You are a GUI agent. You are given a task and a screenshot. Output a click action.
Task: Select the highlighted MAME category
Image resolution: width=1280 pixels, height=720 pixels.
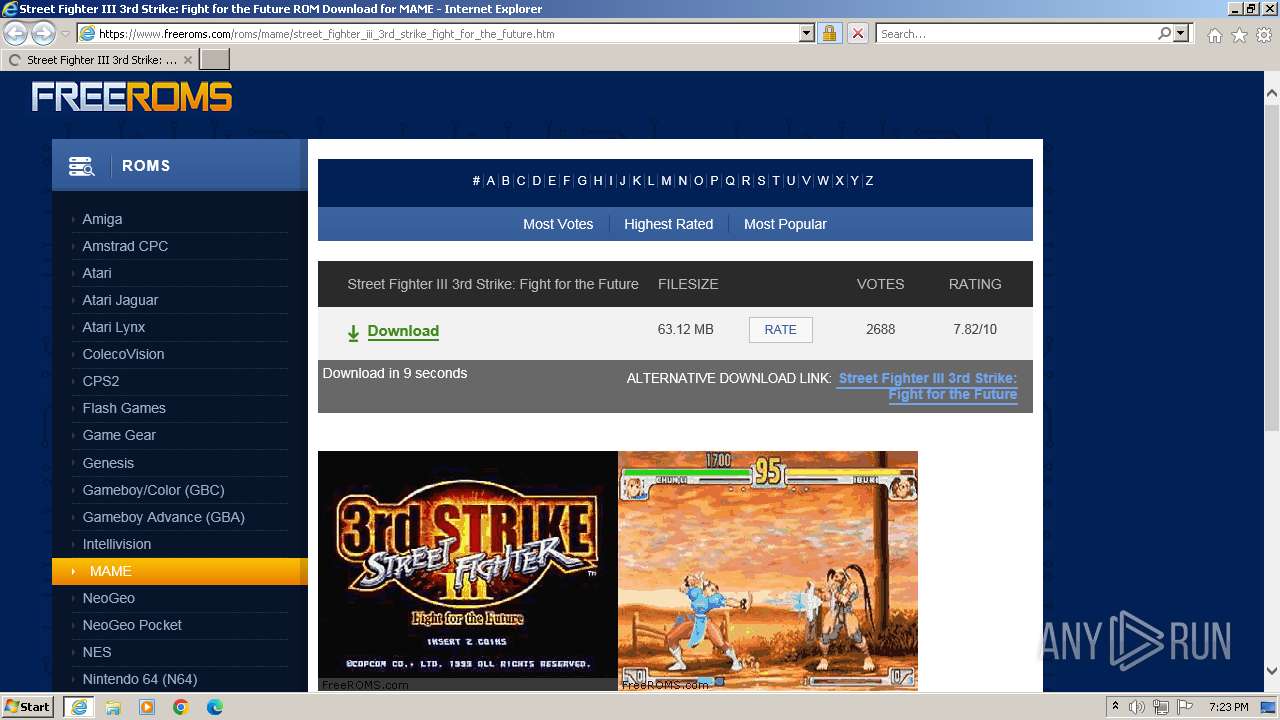pyautogui.click(x=180, y=571)
